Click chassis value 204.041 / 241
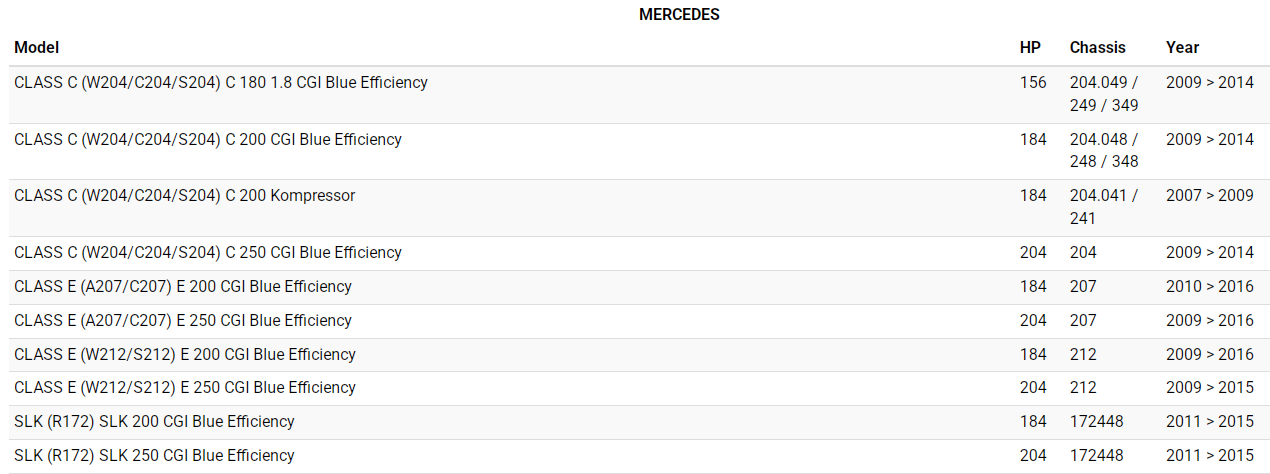Screen dimensions: 1270x474 [x=1104, y=207]
